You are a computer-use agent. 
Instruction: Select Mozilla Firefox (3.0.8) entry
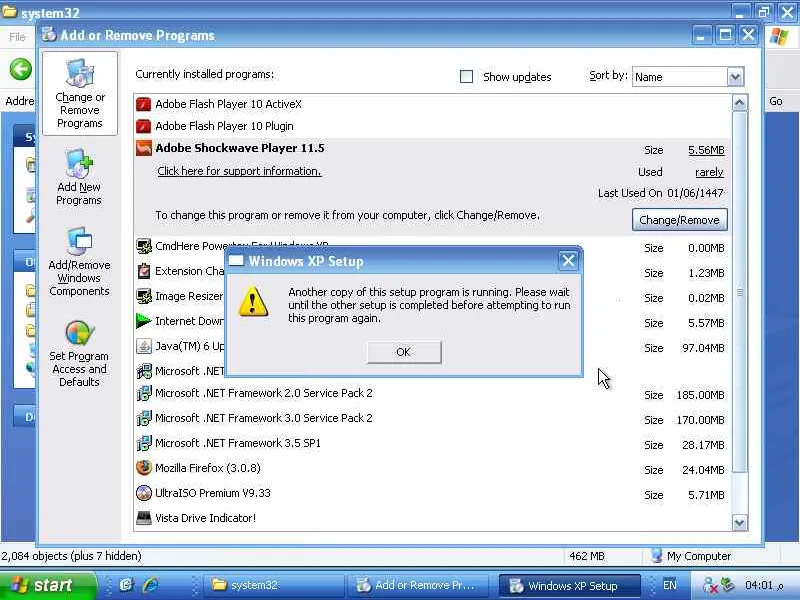[433, 468]
